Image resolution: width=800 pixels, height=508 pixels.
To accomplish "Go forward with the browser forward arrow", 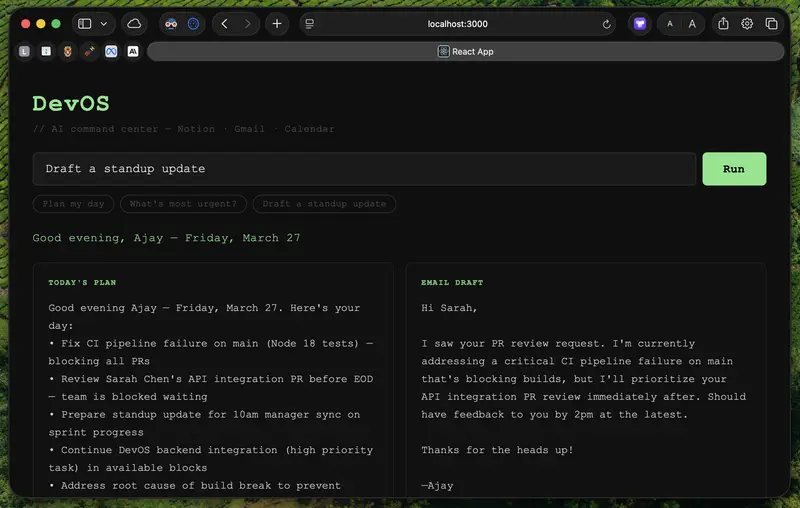I will (247, 24).
